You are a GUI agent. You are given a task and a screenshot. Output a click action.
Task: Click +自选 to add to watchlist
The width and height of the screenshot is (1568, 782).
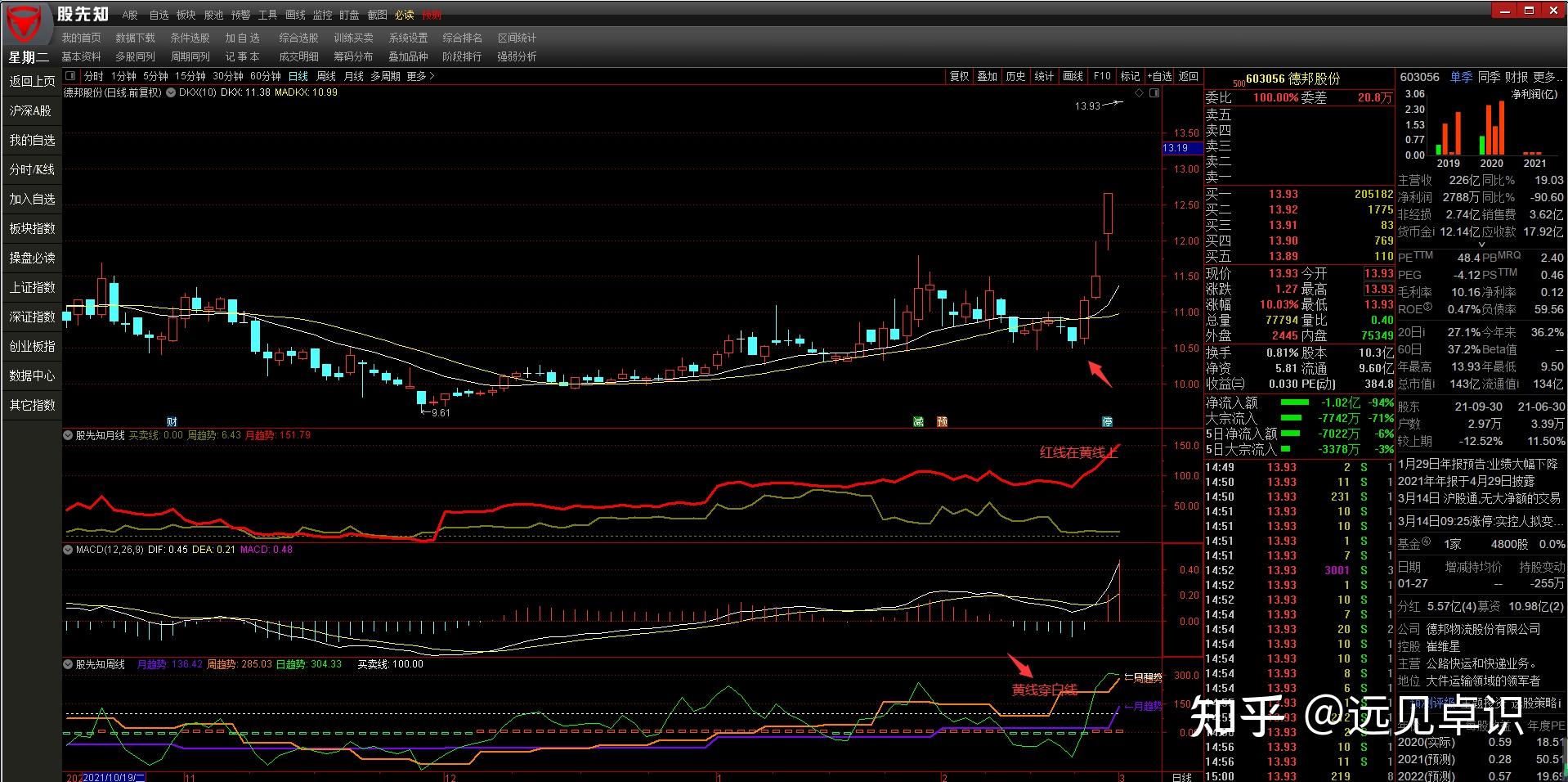1159,76
